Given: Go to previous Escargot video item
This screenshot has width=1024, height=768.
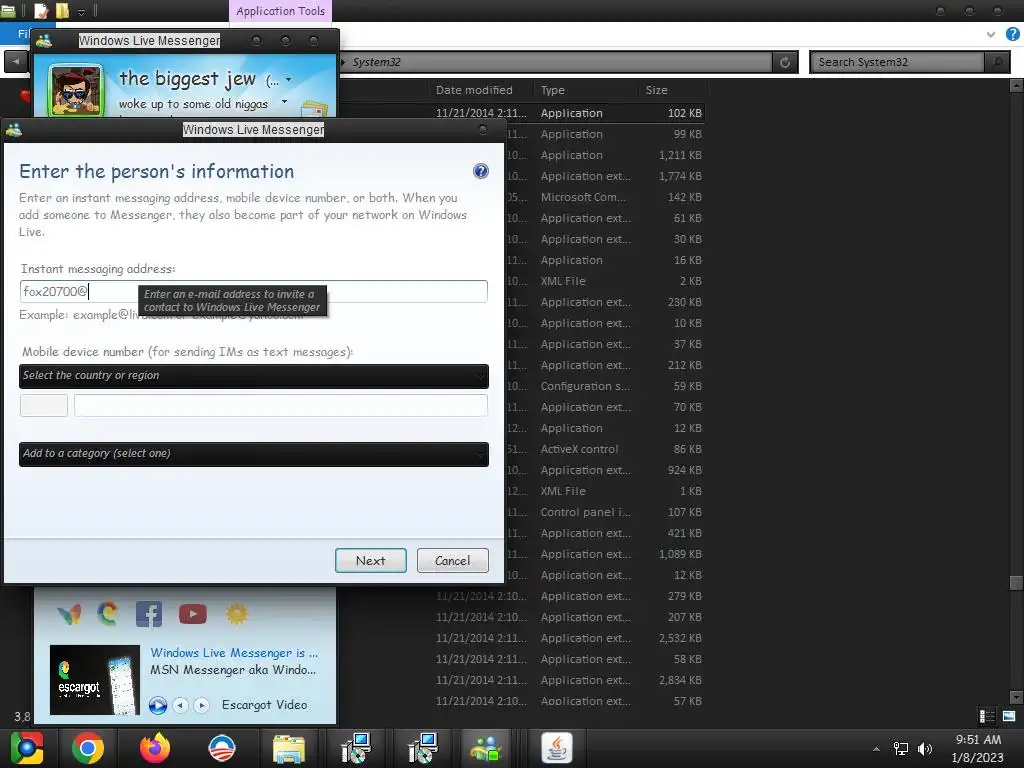Looking at the screenshot, I should (x=181, y=705).
